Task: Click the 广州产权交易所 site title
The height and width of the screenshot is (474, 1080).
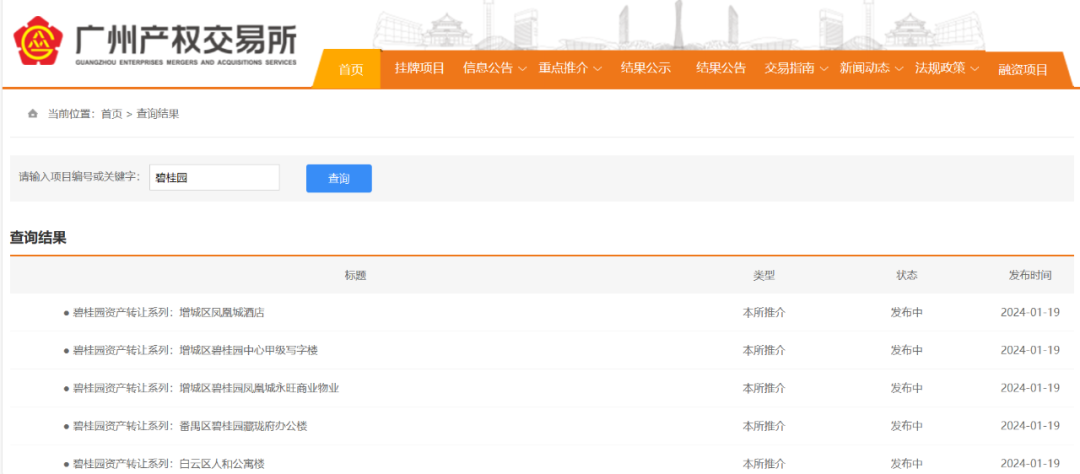Action: coord(185,40)
